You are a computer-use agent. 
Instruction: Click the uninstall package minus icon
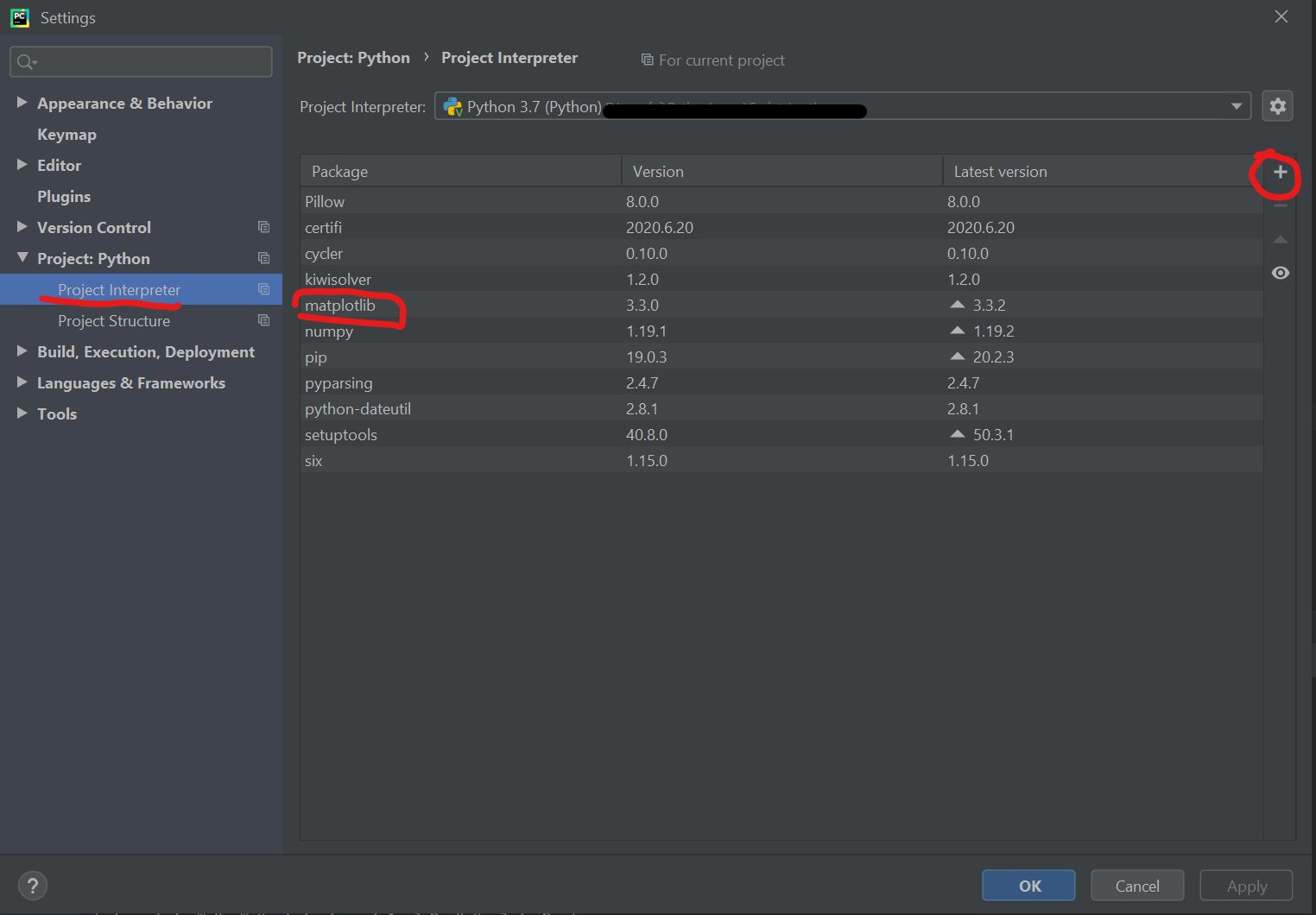pos(1280,205)
